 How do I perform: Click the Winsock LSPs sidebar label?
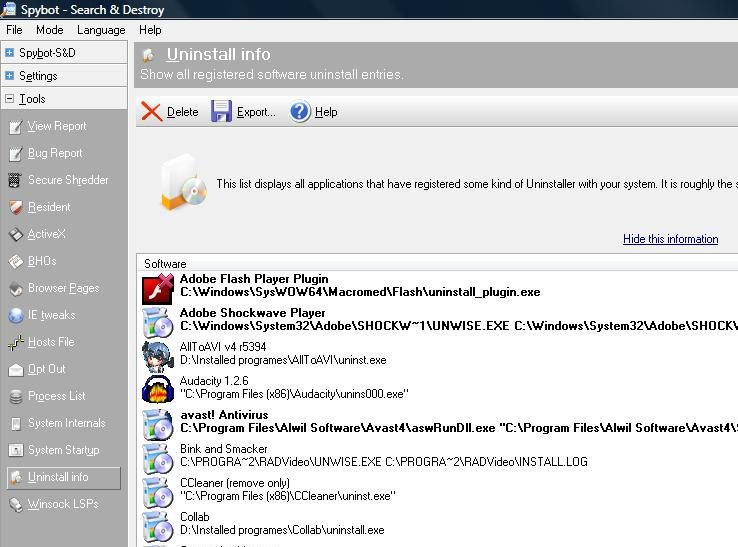63,504
